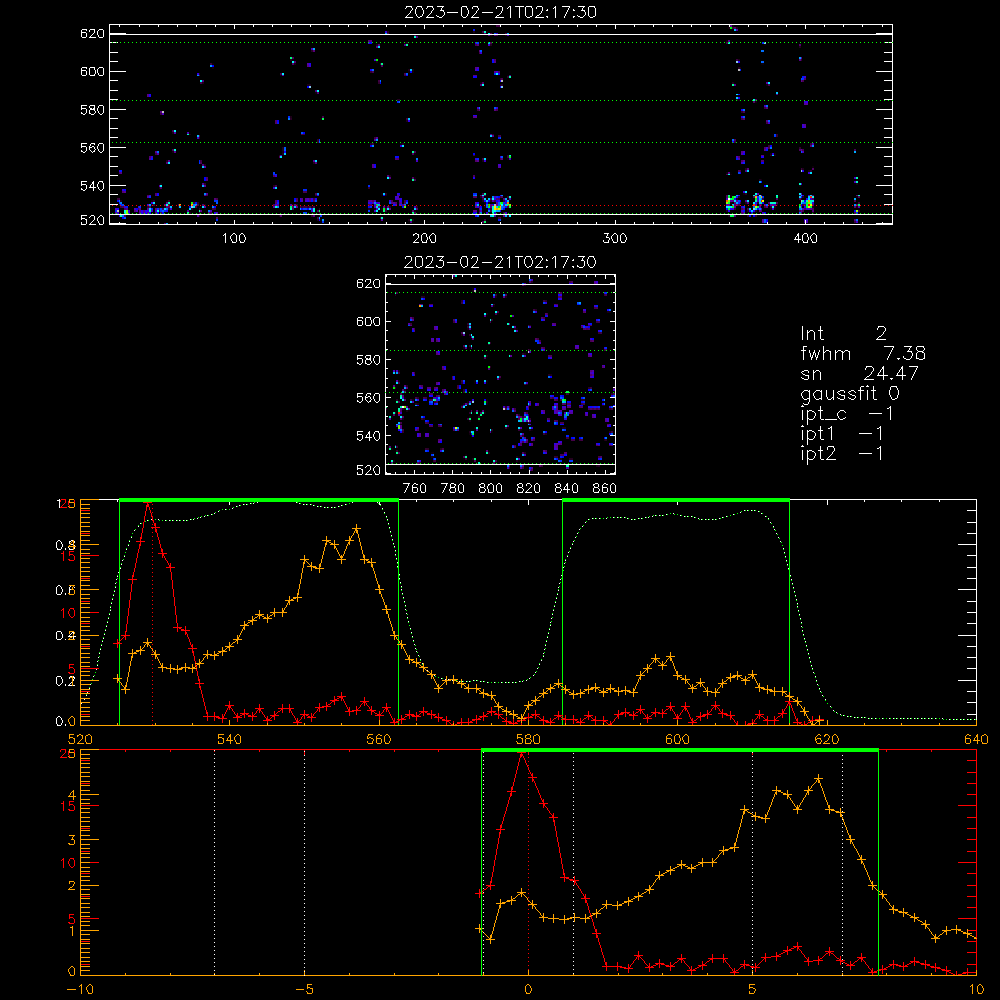Image resolution: width=1000 pixels, height=1000 pixels.
Task: Click y-axis label 540 of wide image
Action: click(92, 186)
